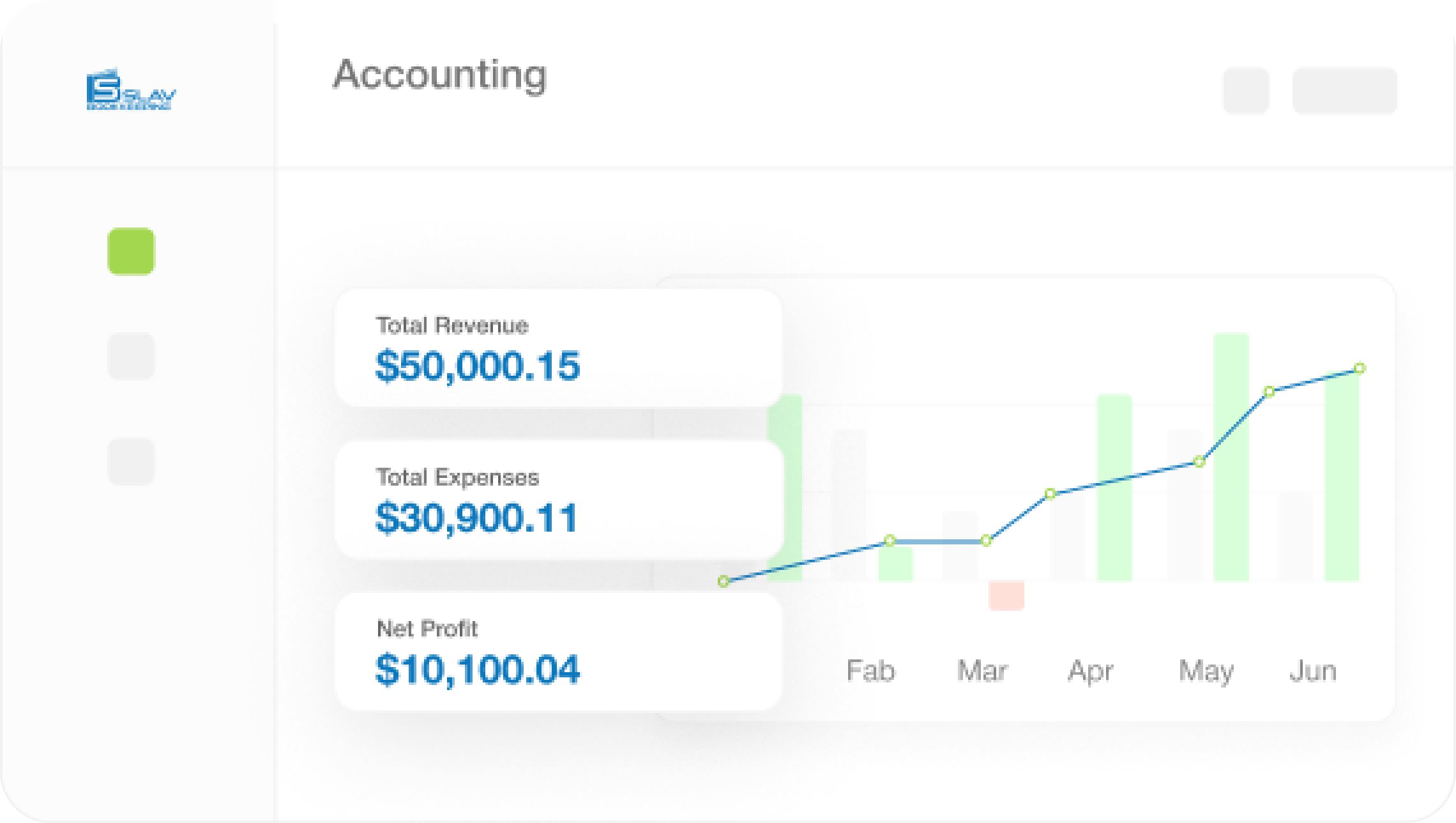This screenshot has height=823, width=1456.
Task: Open the Net Profit card
Action: pyautogui.click(x=558, y=652)
